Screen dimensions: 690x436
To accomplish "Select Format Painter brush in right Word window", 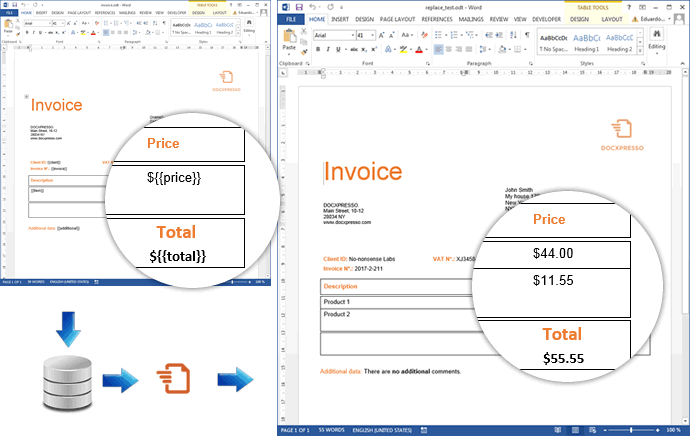I will click(303, 52).
